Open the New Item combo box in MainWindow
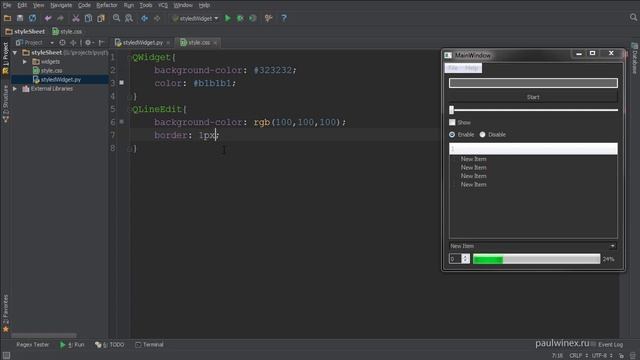This screenshot has height=360, width=640. coord(533,246)
